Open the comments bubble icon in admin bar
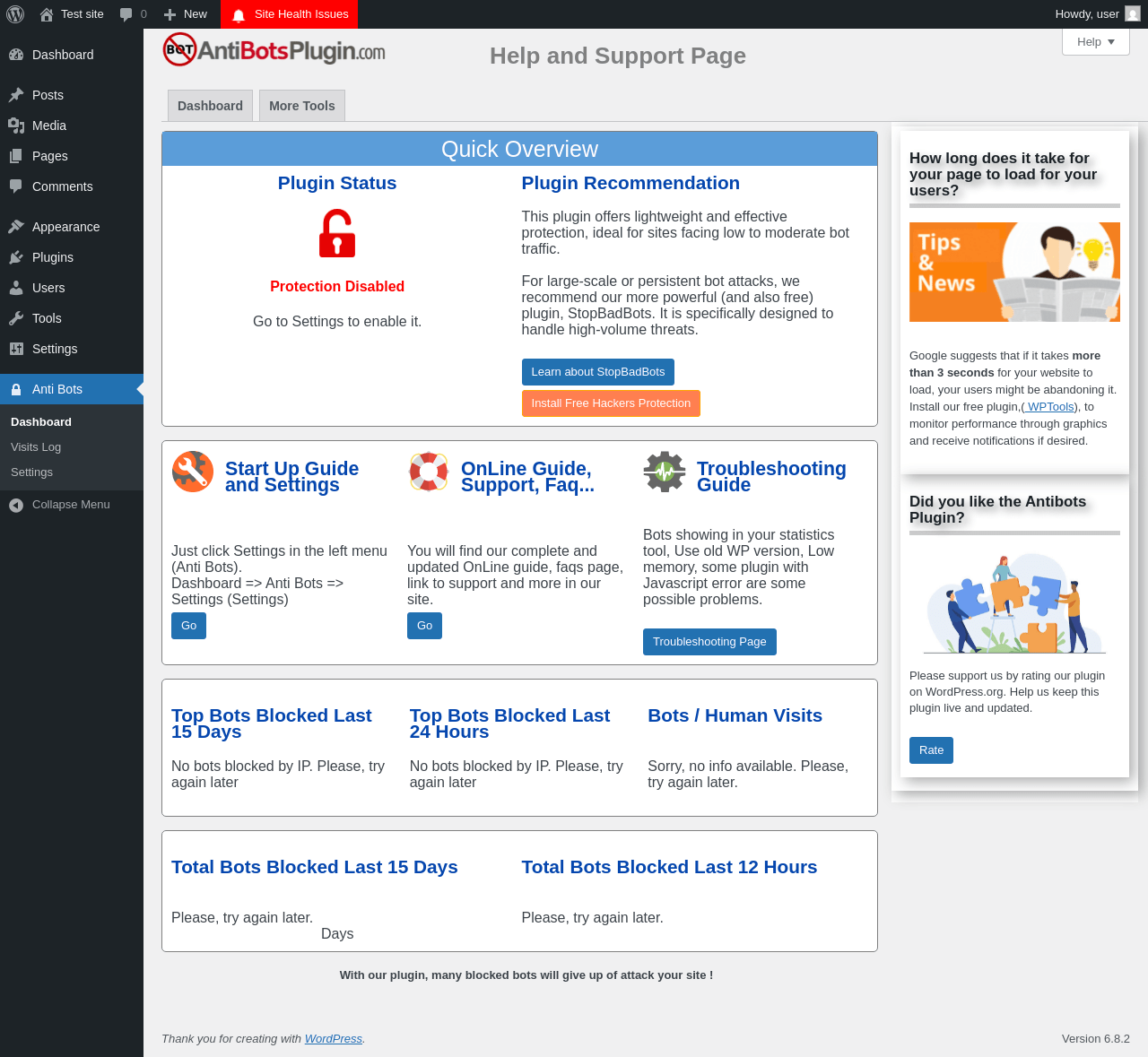 tap(126, 14)
